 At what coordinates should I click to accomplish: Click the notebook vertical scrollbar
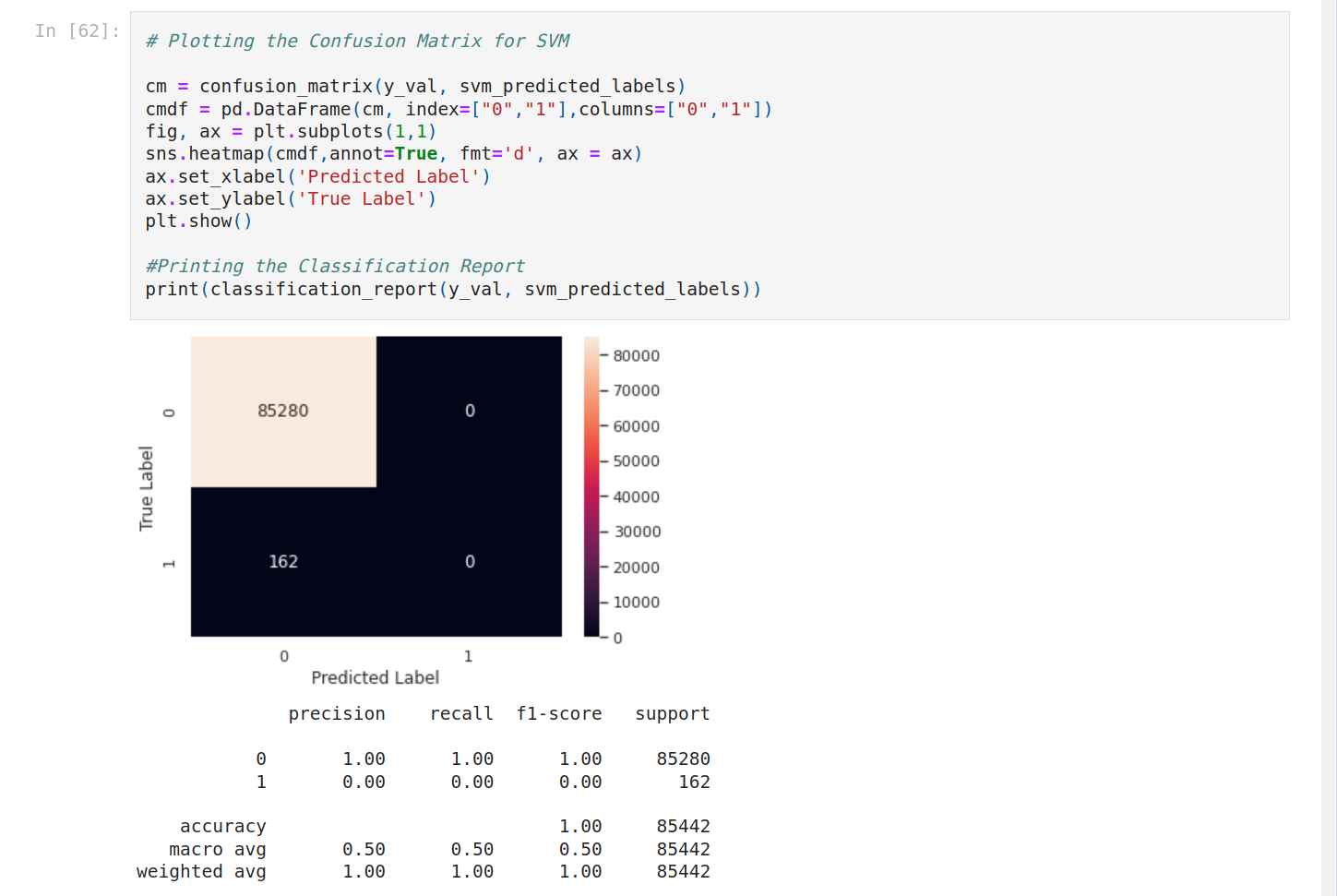click(x=1329, y=448)
